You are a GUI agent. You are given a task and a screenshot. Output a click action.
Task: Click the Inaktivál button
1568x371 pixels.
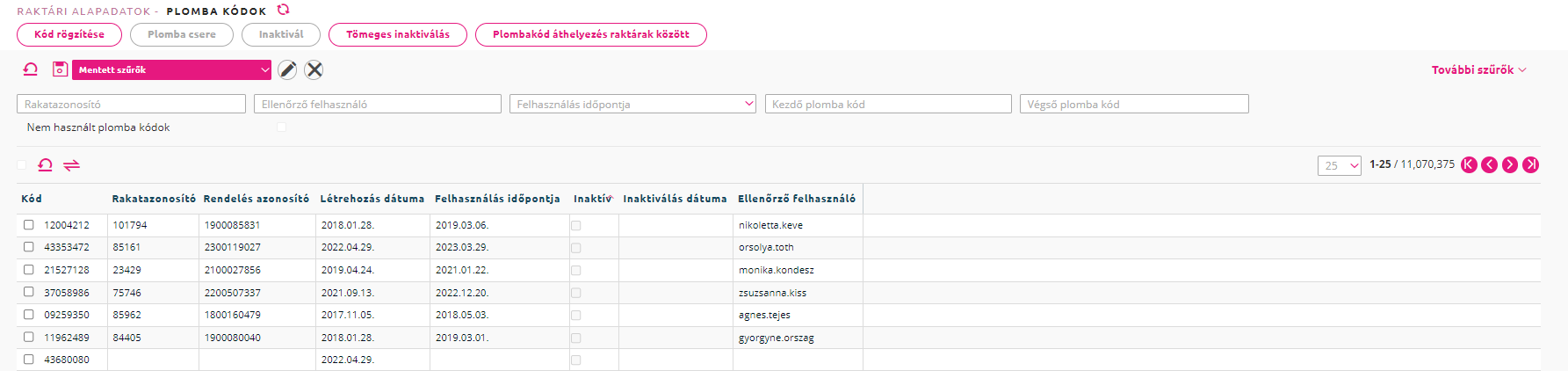click(x=281, y=34)
